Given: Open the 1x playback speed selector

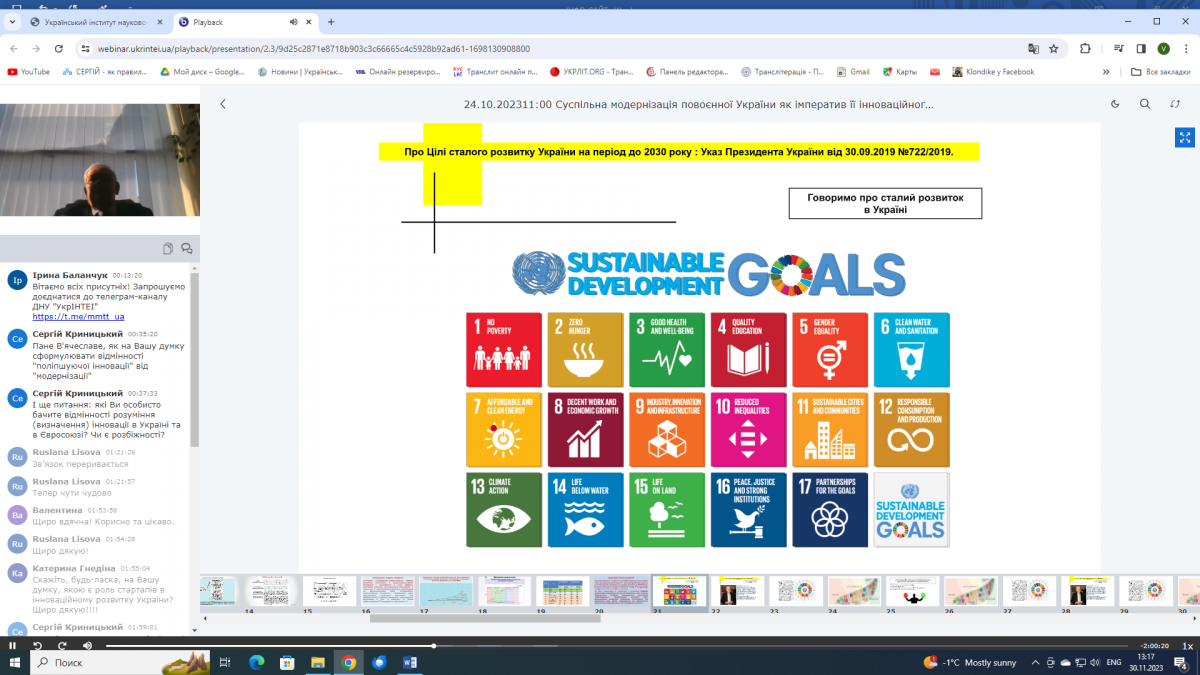Looking at the screenshot, I should point(1187,646).
